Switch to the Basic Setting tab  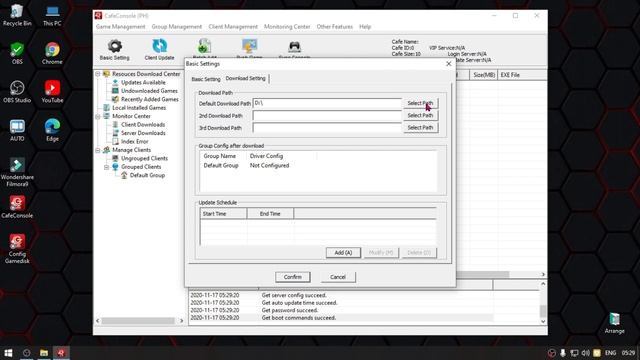[x=206, y=79]
